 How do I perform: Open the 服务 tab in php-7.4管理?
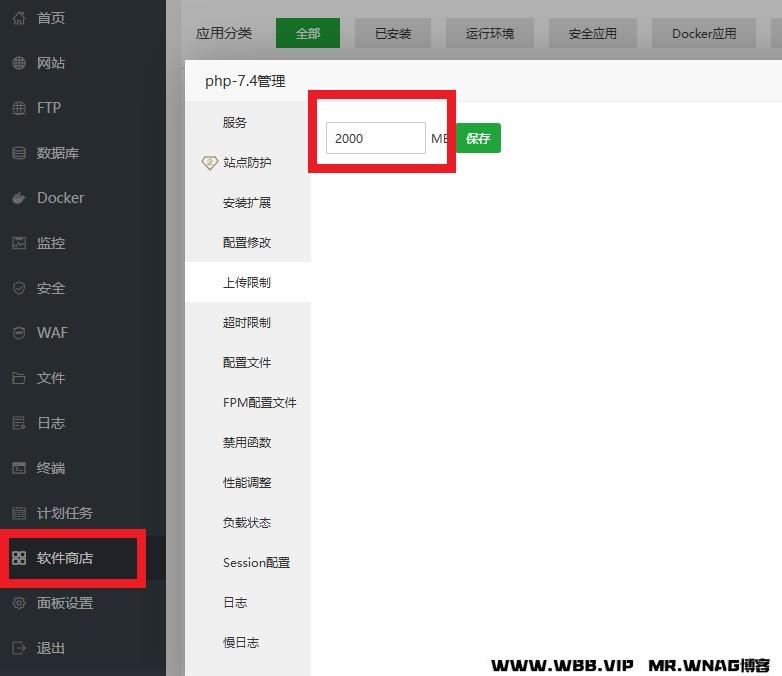click(248, 122)
